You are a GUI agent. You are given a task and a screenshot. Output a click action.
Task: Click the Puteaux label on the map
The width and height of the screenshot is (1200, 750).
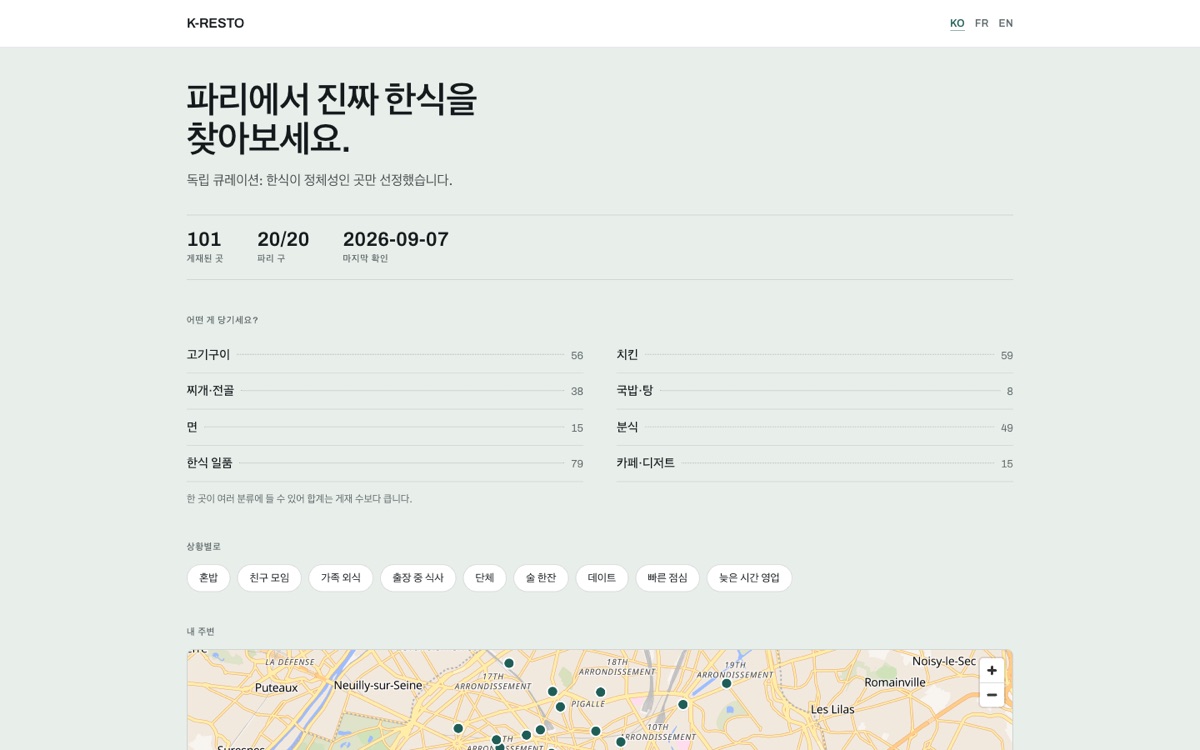(276, 688)
